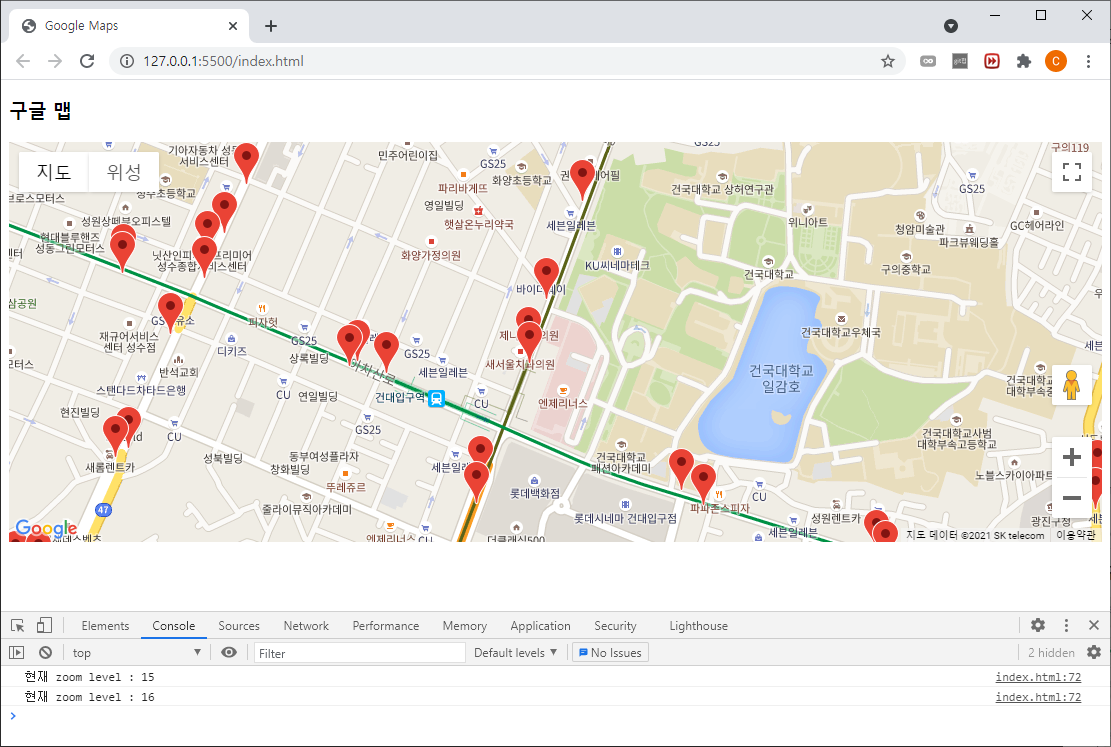1111x747 pixels.
Task: Switch to the Performance tab
Action: click(385, 626)
